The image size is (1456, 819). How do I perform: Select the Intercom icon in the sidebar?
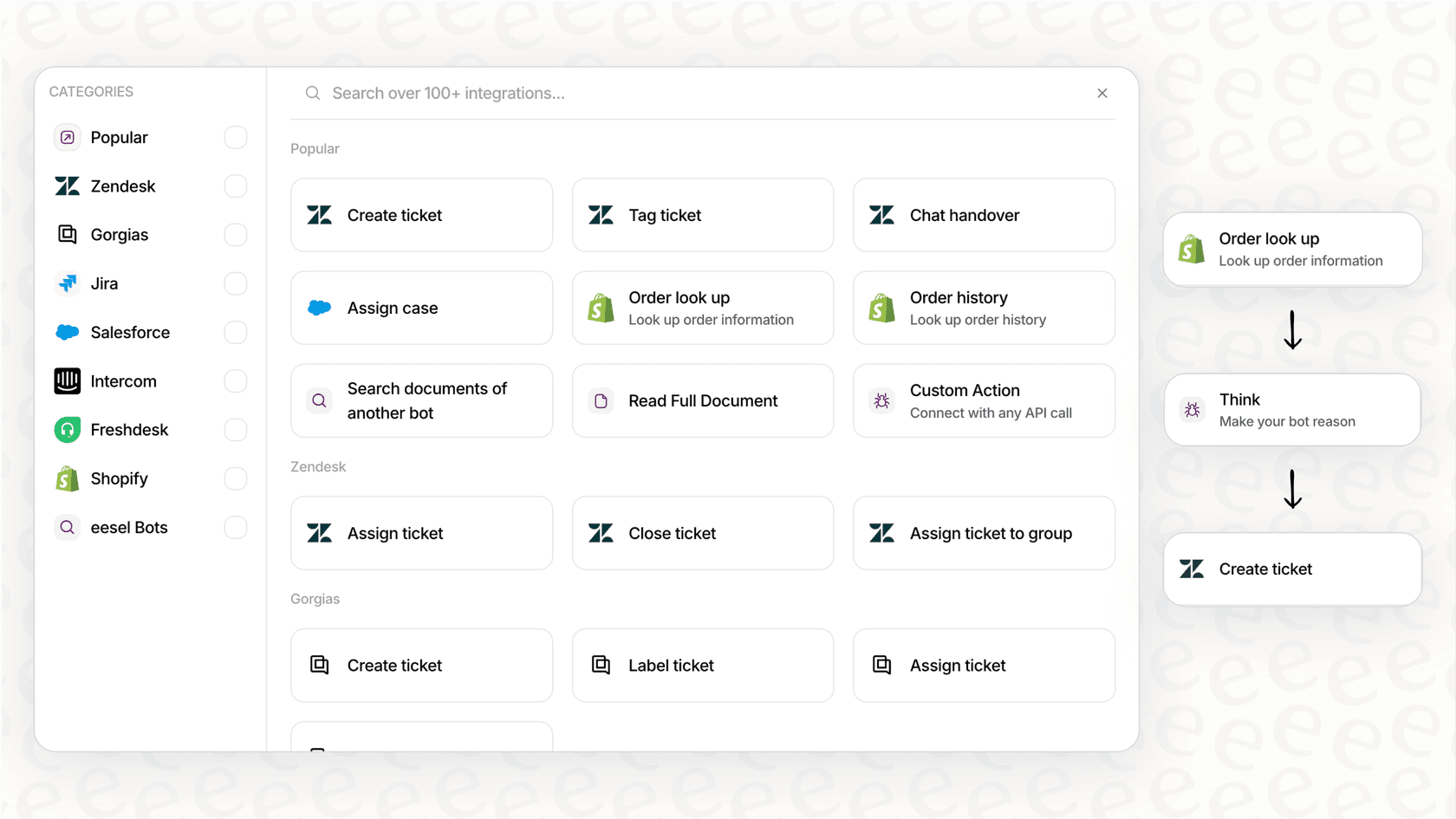coord(67,380)
